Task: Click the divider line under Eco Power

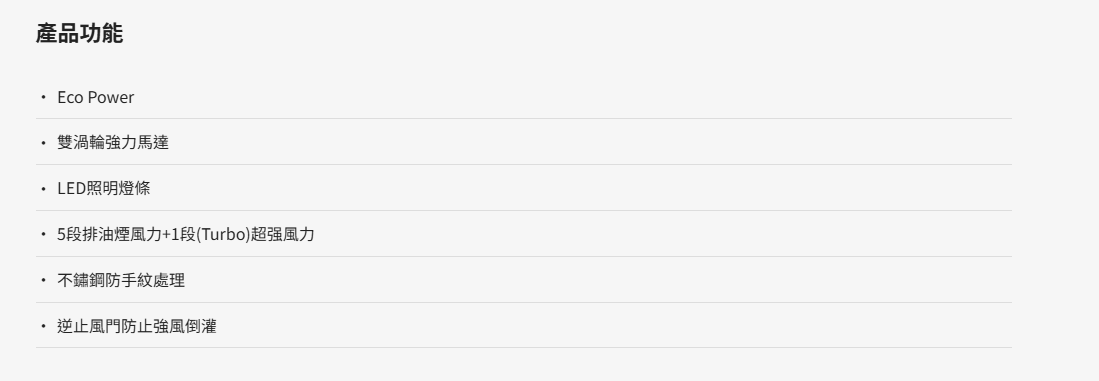Action: click(524, 118)
